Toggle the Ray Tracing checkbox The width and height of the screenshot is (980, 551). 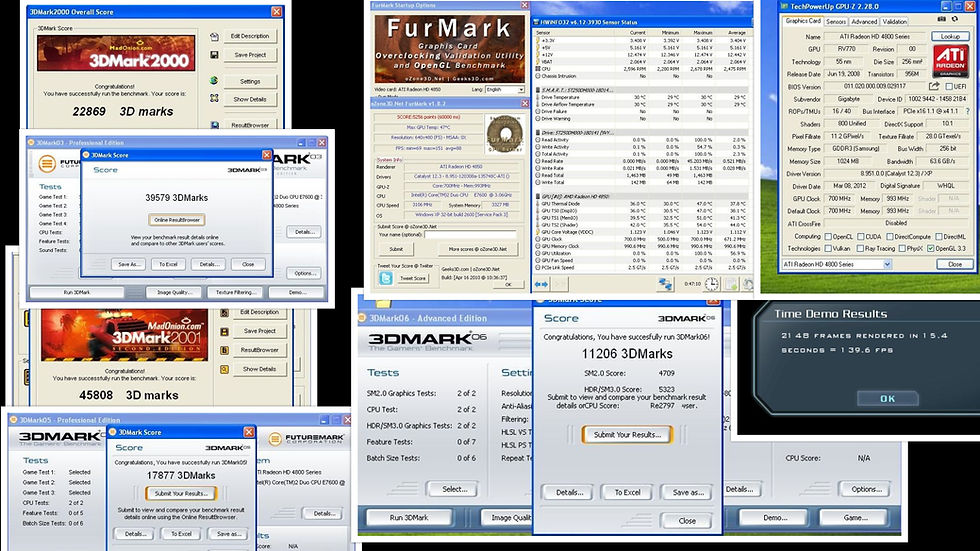861,249
